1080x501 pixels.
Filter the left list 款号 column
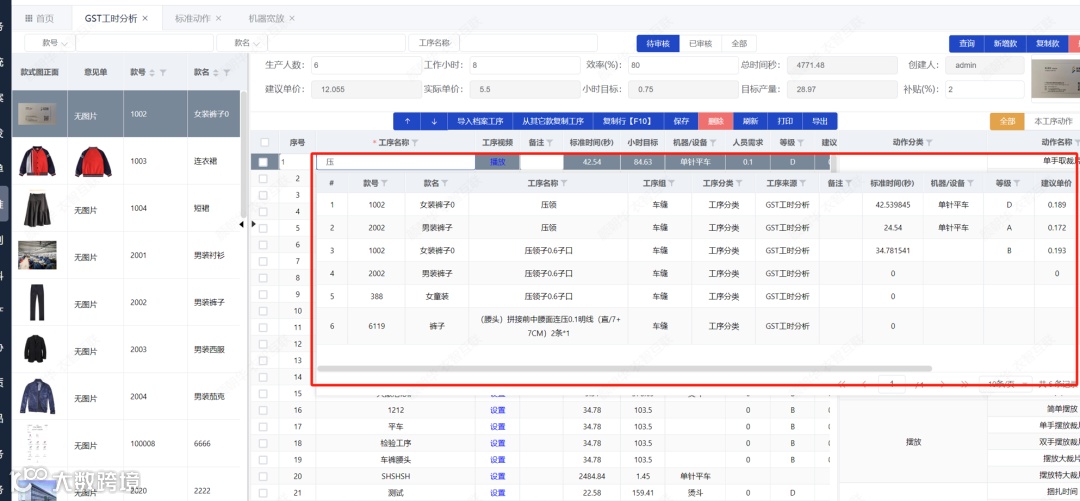point(163,72)
